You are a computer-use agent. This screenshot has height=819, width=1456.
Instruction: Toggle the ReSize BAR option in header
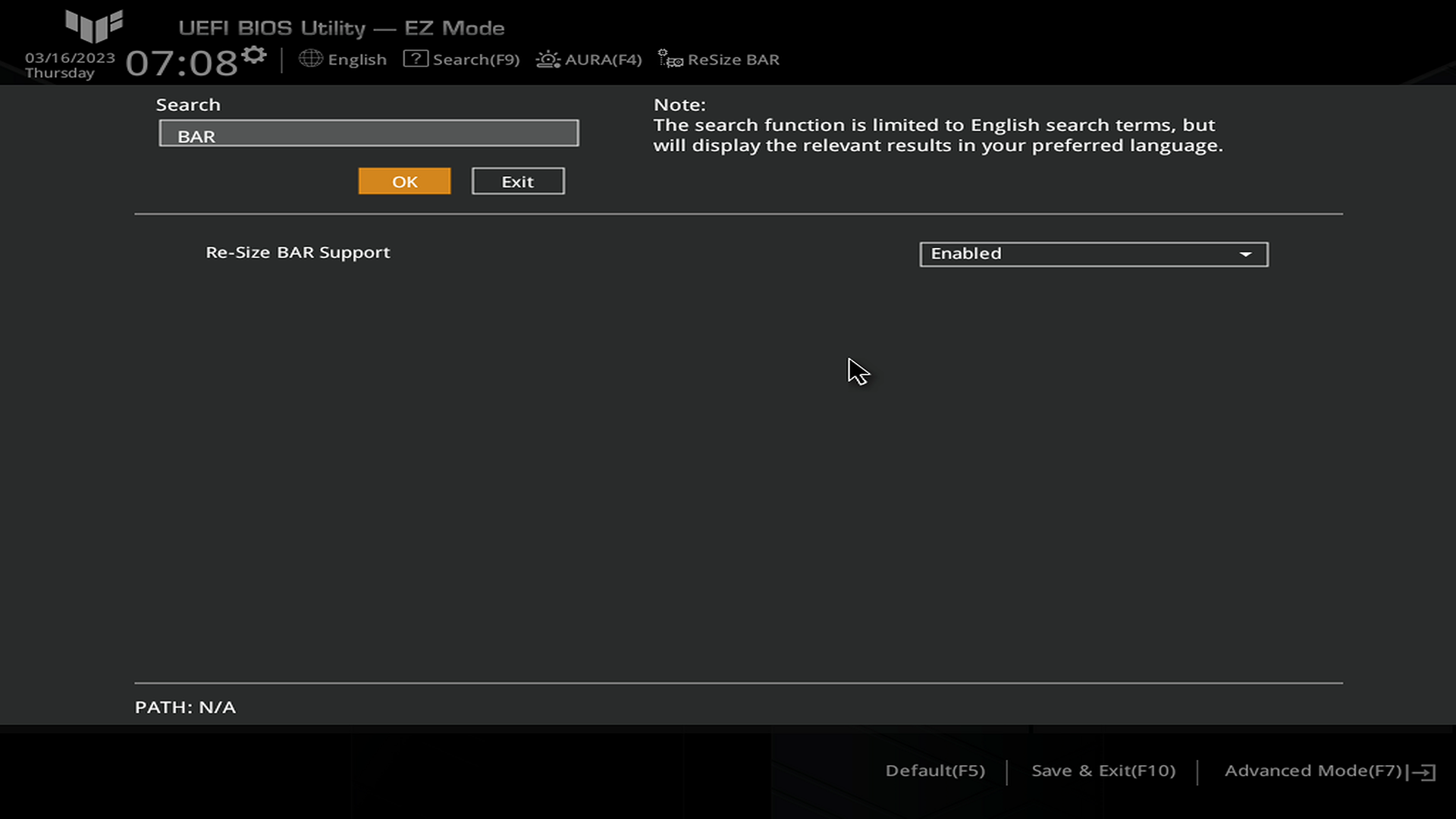point(733,59)
